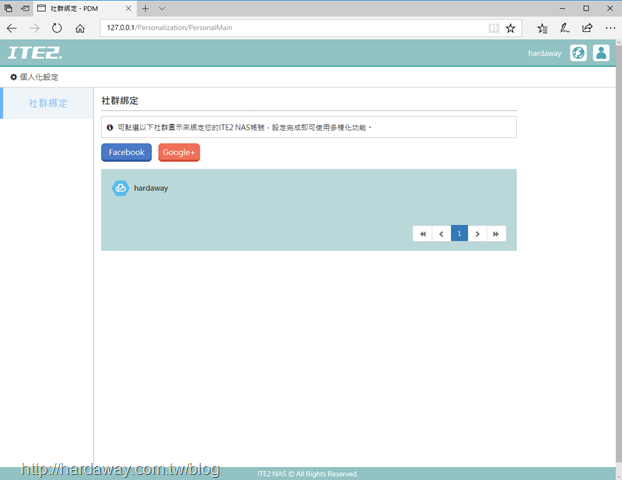Open the favorites hub icon
622x480 pixels.
coord(542,28)
